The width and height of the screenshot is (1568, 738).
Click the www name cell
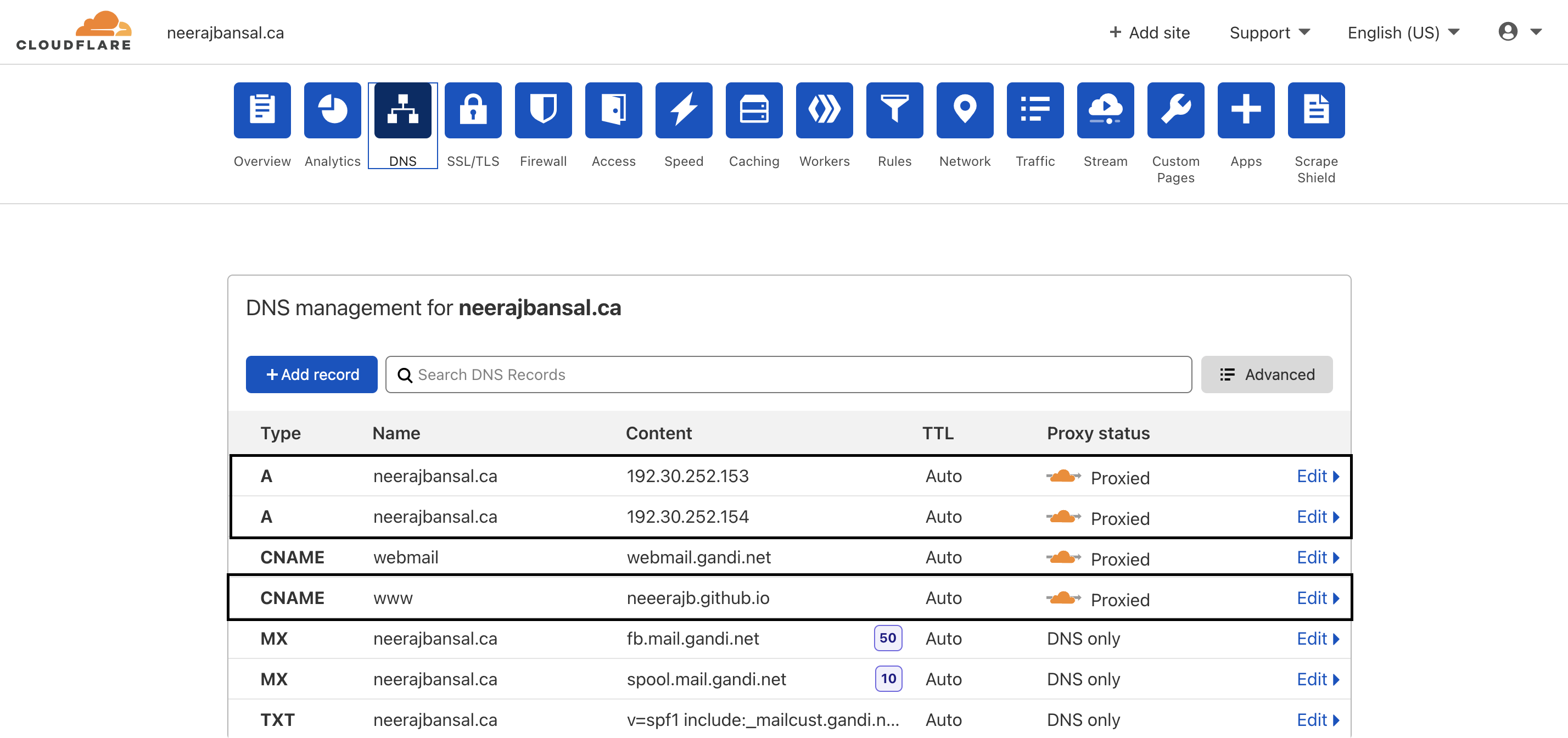393,598
